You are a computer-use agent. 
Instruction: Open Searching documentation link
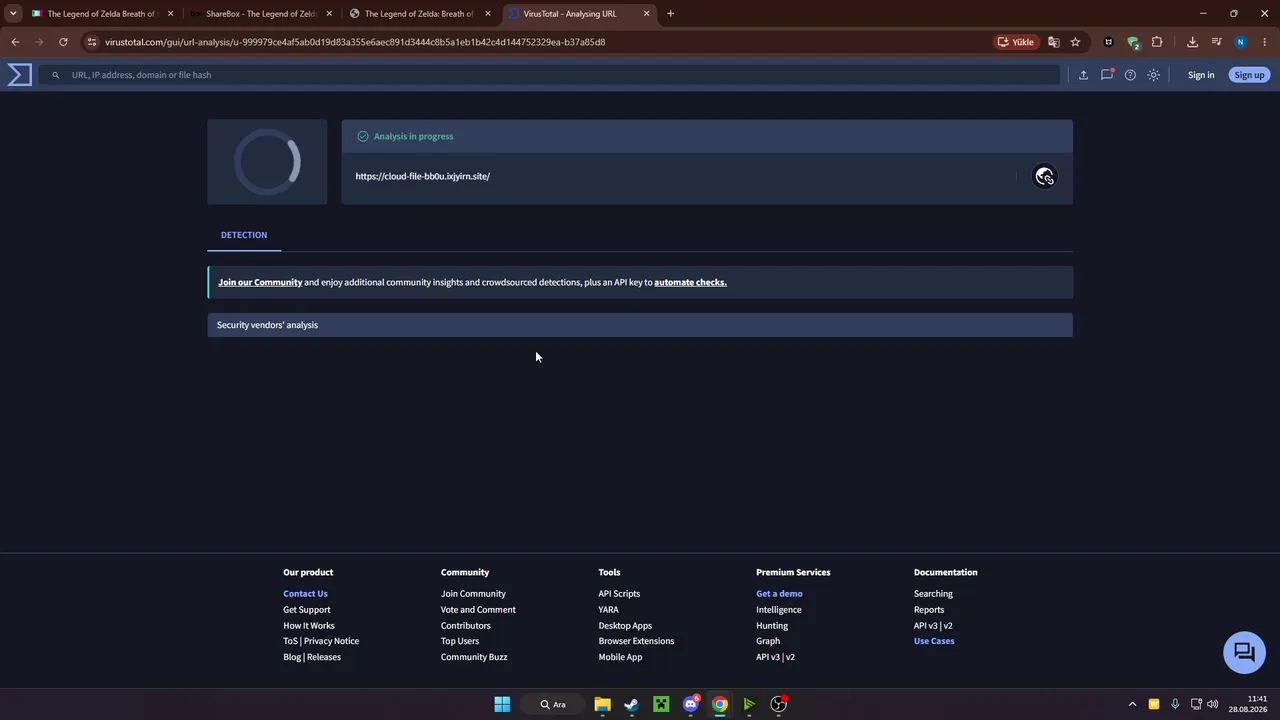tap(933, 594)
